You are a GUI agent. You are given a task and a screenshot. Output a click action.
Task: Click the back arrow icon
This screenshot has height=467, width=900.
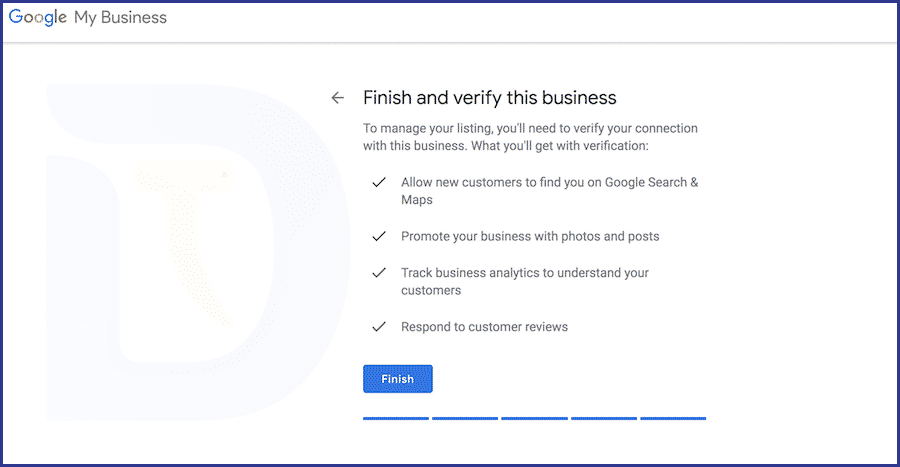click(x=338, y=98)
